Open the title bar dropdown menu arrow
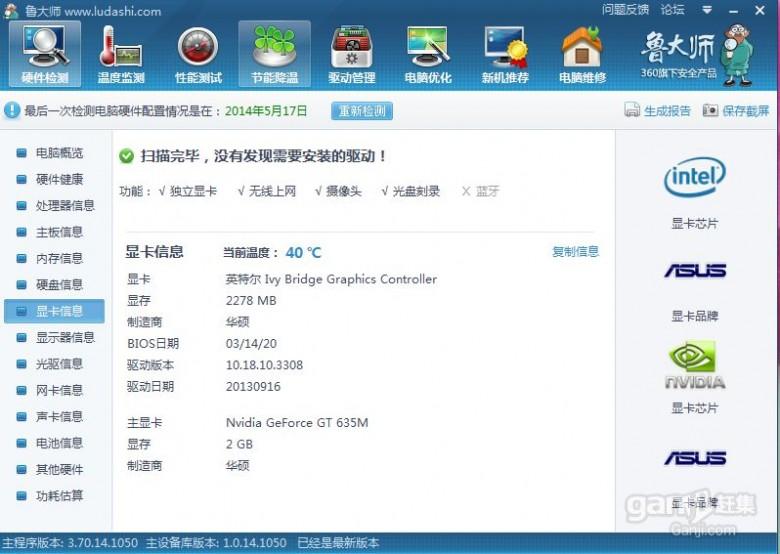Screen dimensions: 780x554 (707, 10)
